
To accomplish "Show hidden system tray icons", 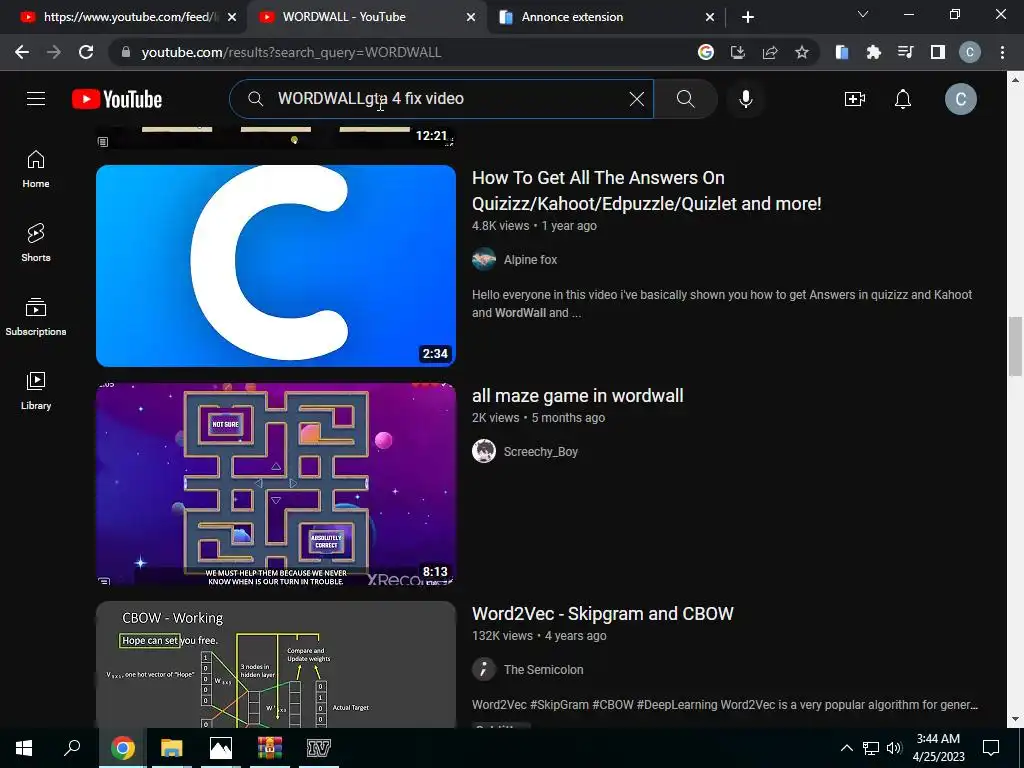I will pyautogui.click(x=846, y=748).
